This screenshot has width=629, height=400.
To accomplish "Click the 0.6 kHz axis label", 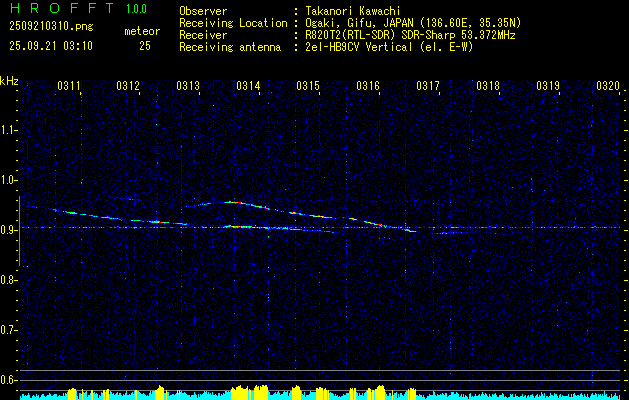I will coord(8,380).
